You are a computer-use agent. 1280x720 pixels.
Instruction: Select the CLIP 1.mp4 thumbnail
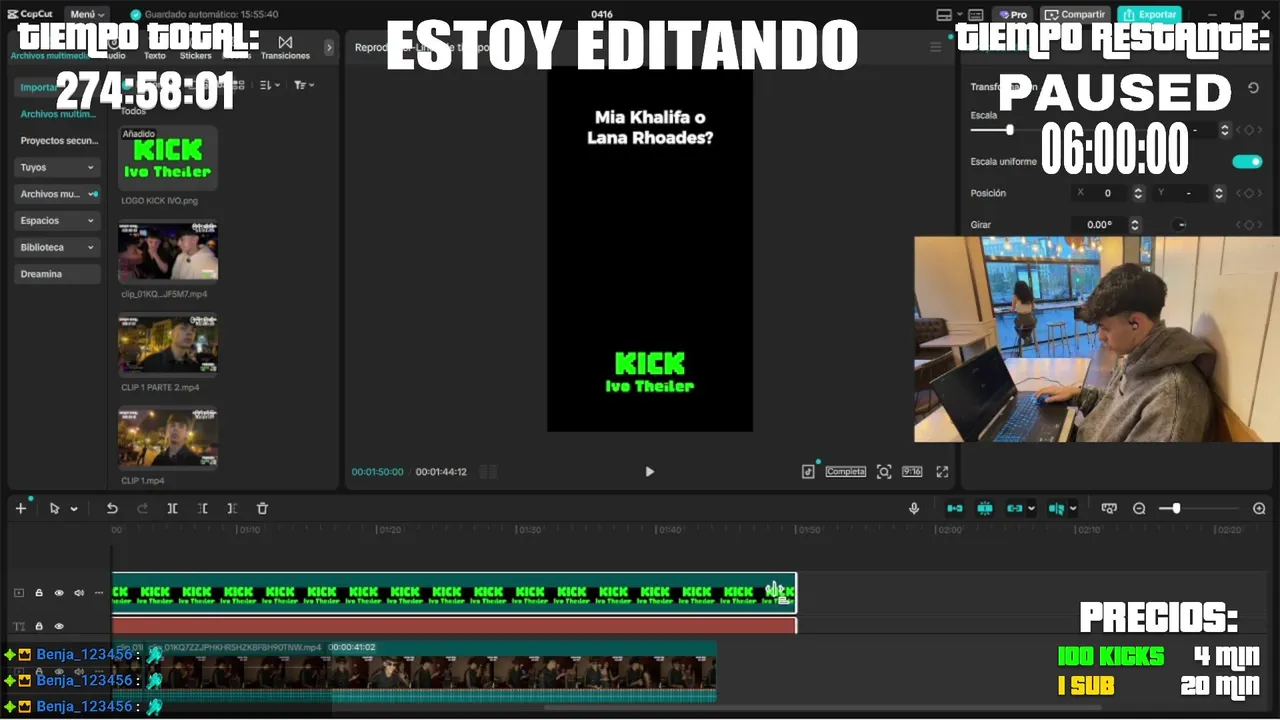(168, 437)
